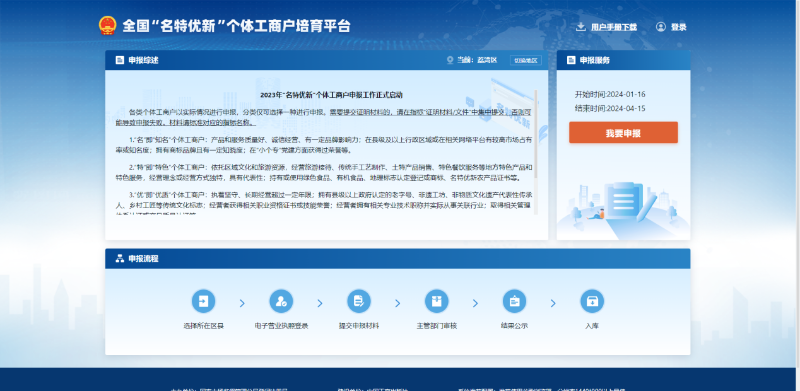
Task: Click the 选择所在区县 step label
Action: pos(204,326)
